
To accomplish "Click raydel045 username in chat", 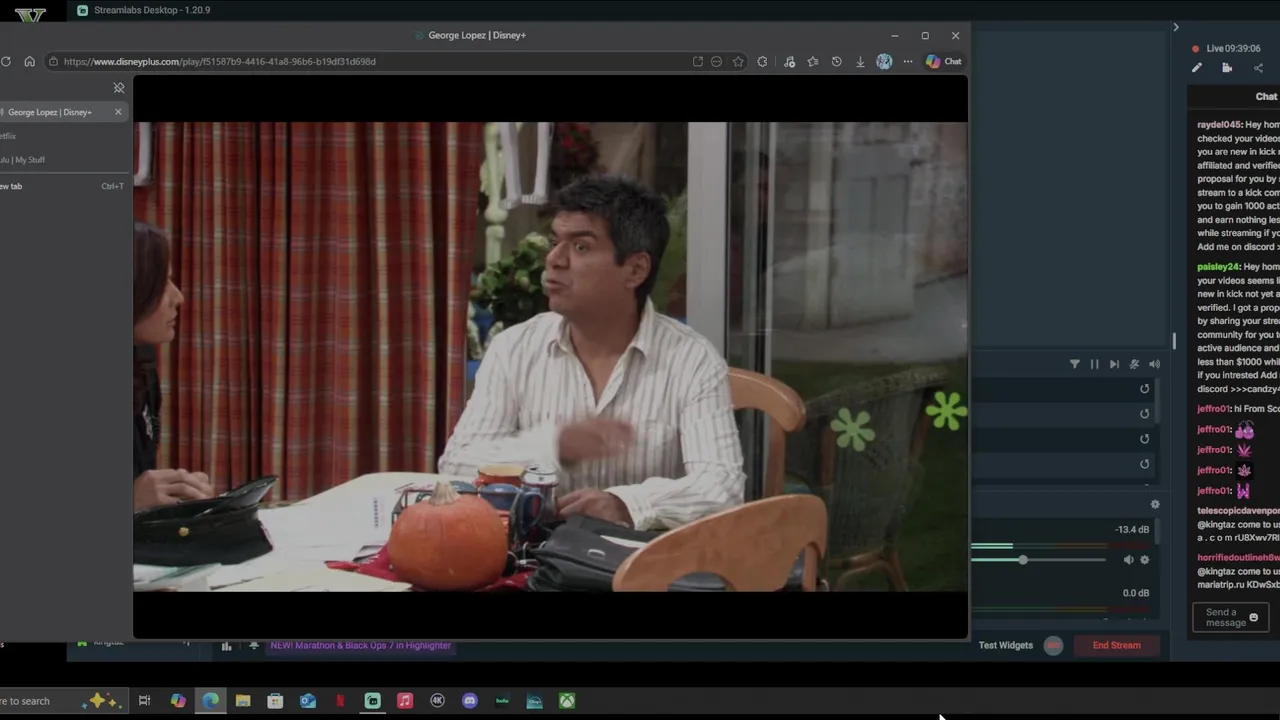I will pyautogui.click(x=1219, y=125).
